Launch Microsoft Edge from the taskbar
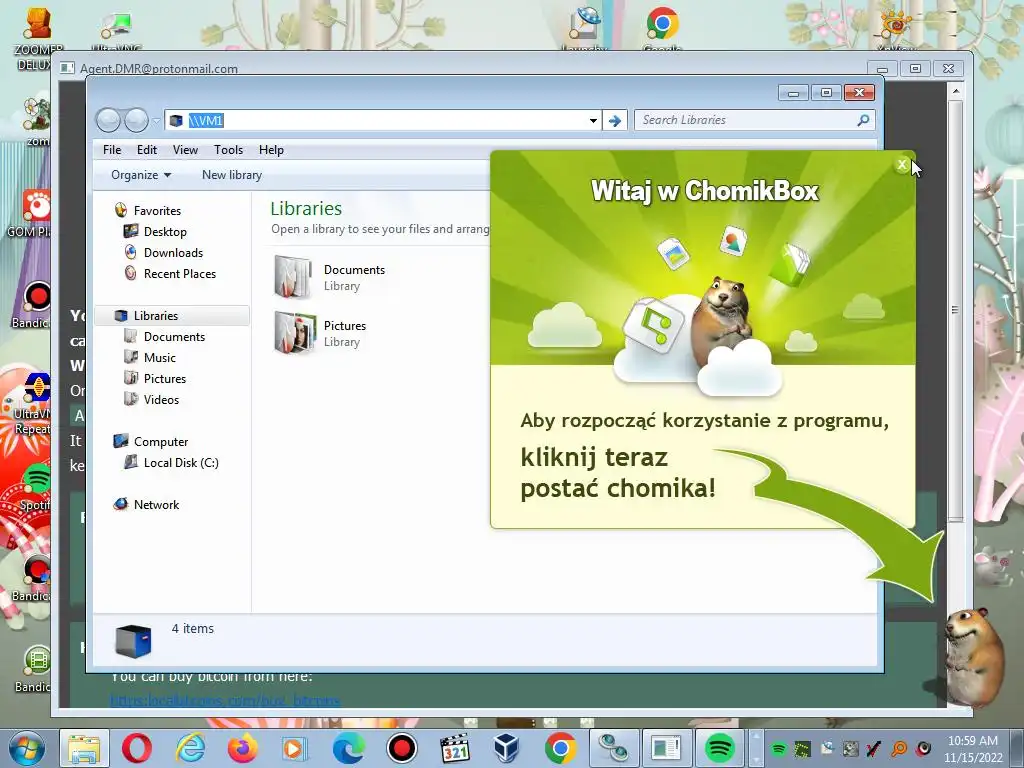The image size is (1024, 768). (348, 748)
